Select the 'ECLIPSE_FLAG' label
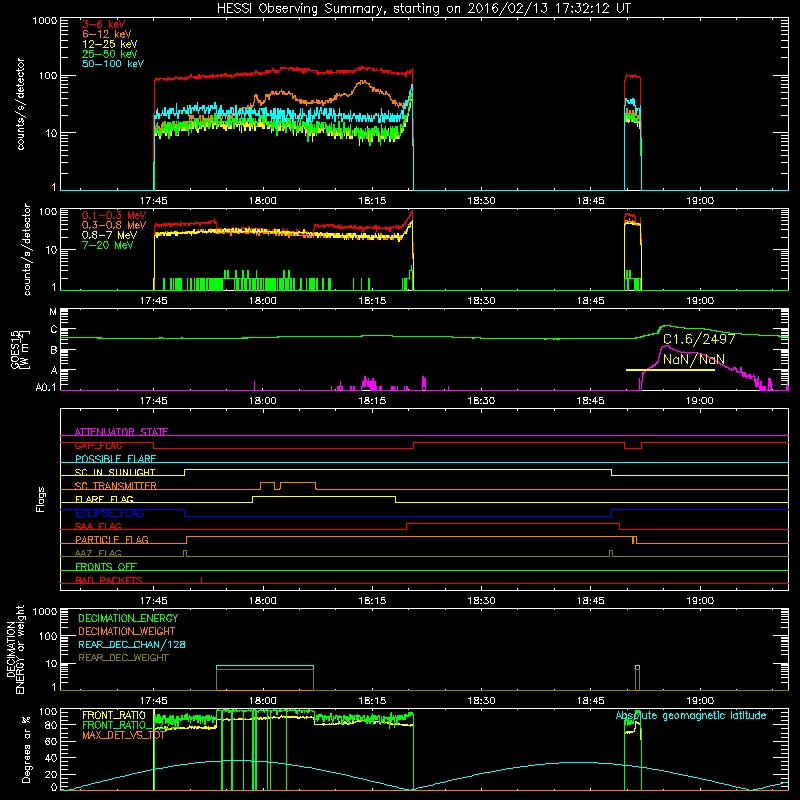This screenshot has height=800, width=800. 109,513
